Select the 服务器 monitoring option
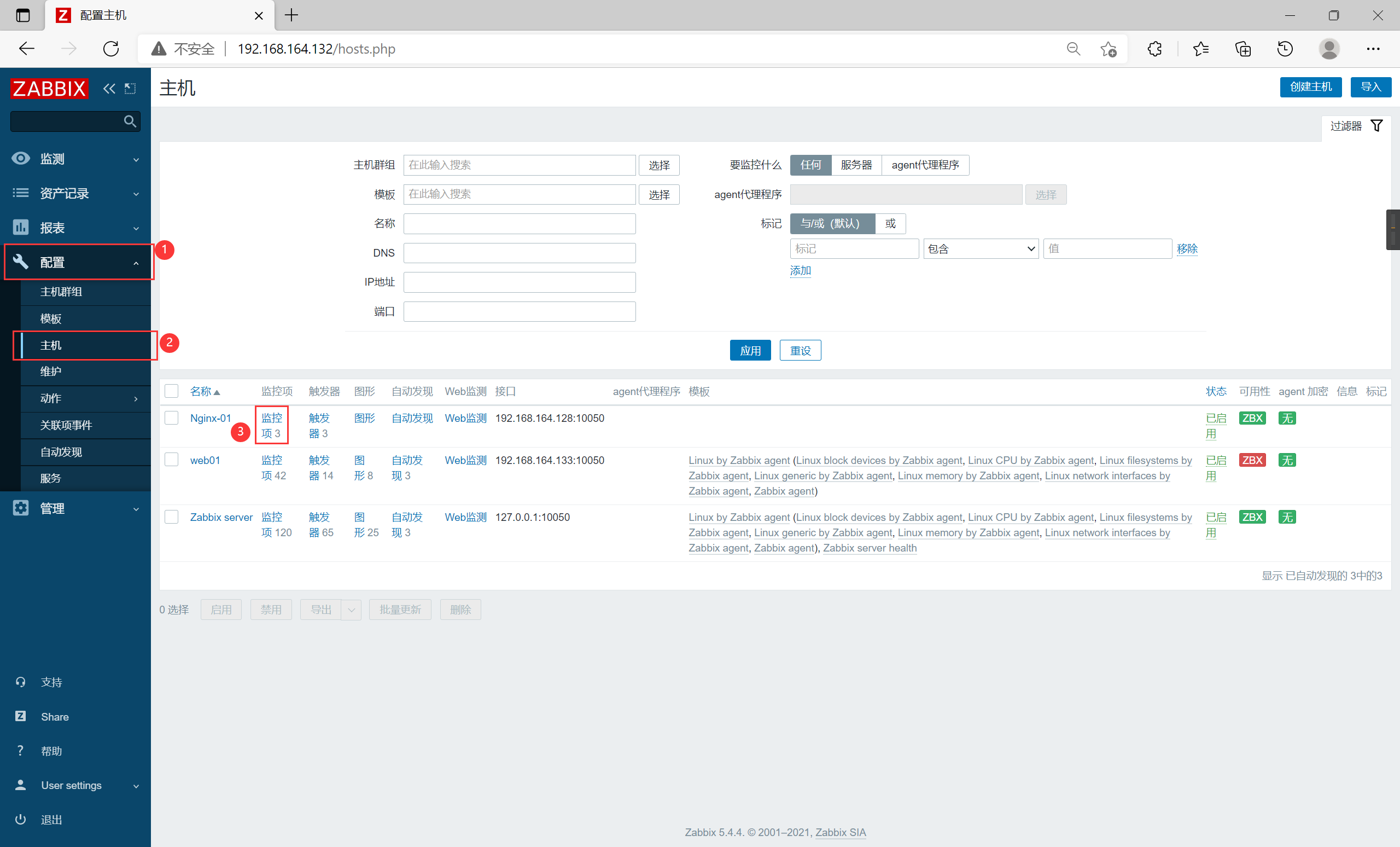This screenshot has height=847, width=1400. [x=856, y=165]
